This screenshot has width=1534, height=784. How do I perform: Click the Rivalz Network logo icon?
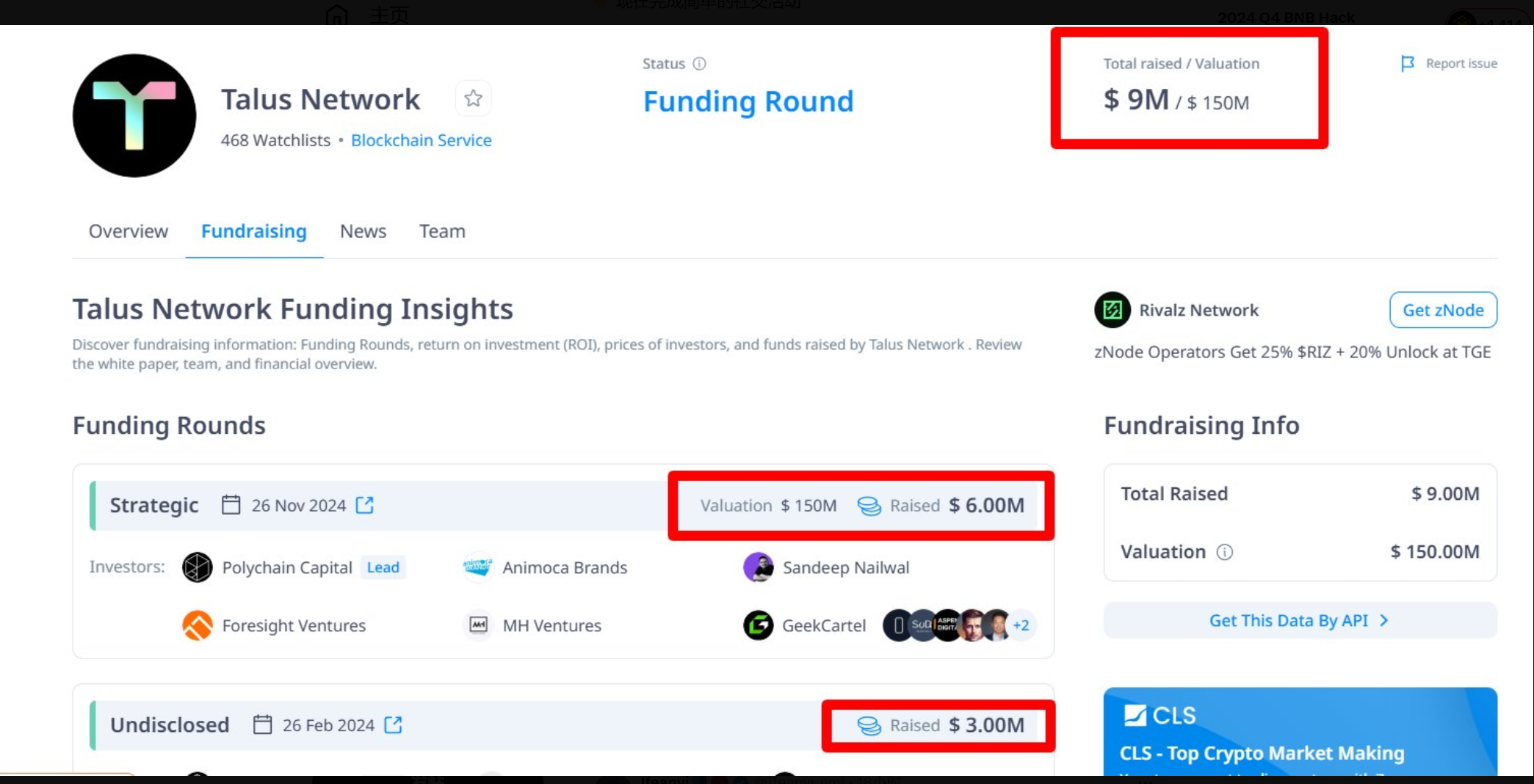[1112, 310]
